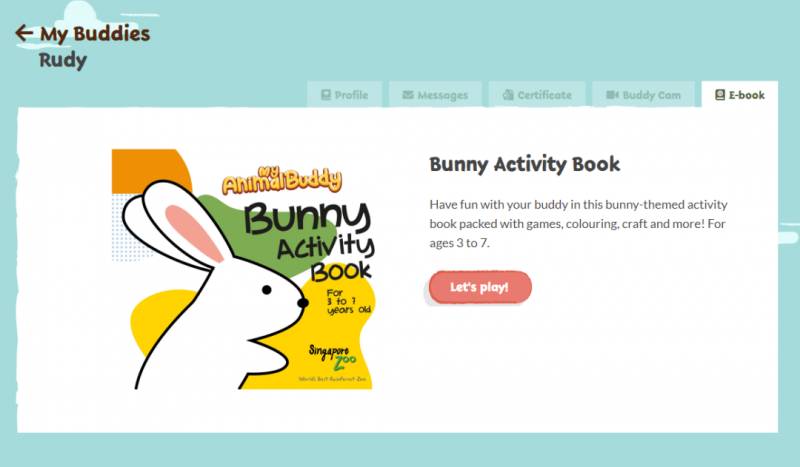The width and height of the screenshot is (800, 467).
Task: Click the Bunny Activity Book title
Action: pos(524,164)
